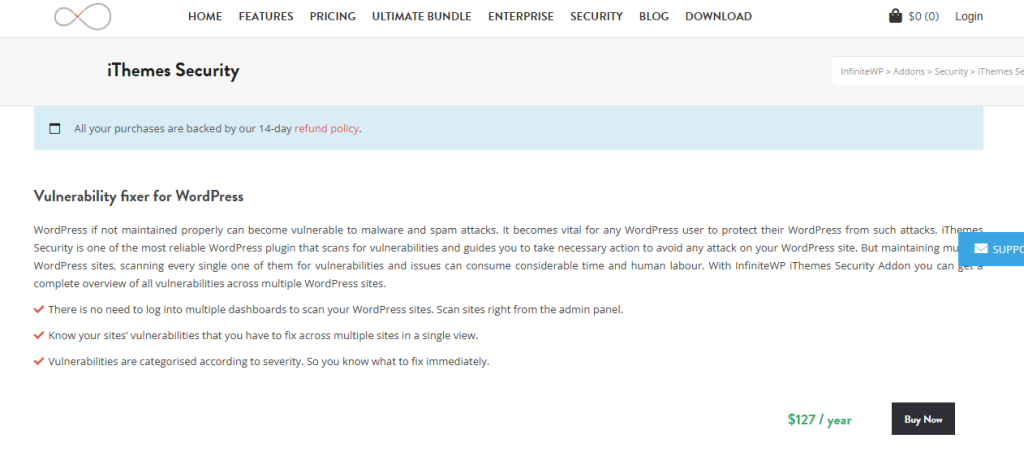1024x456 pixels.
Task: Click Addons in the breadcrumb
Action: (908, 71)
